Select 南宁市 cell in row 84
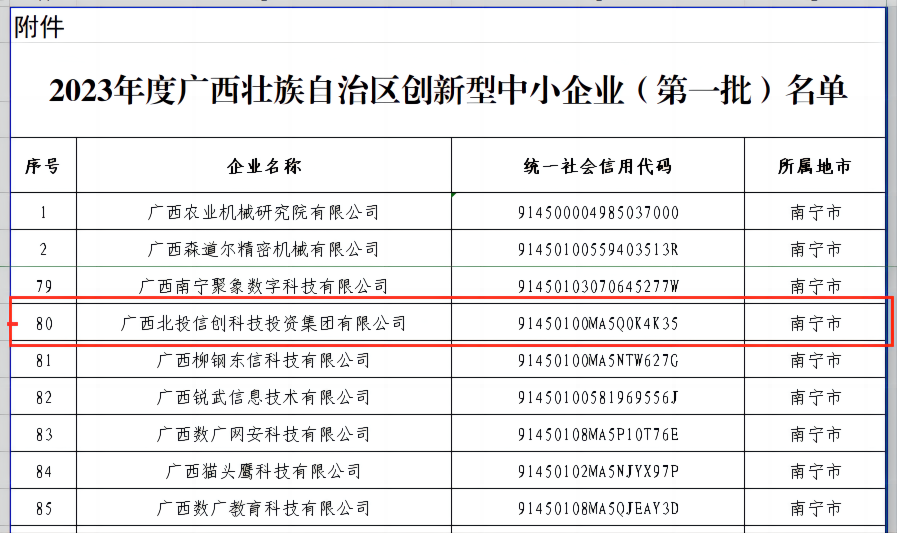The height and width of the screenshot is (533, 897). click(815, 471)
